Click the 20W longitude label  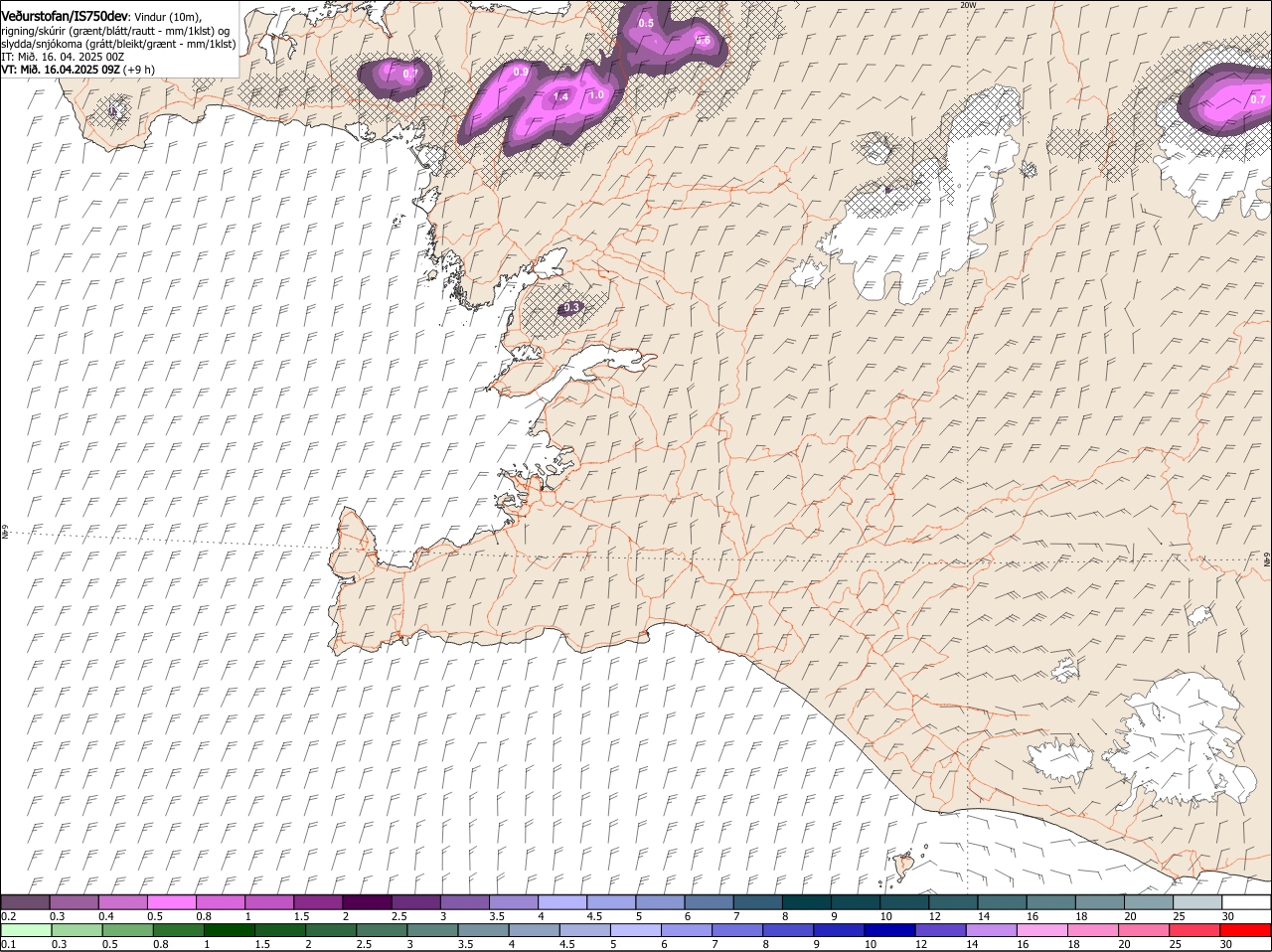(969, 5)
